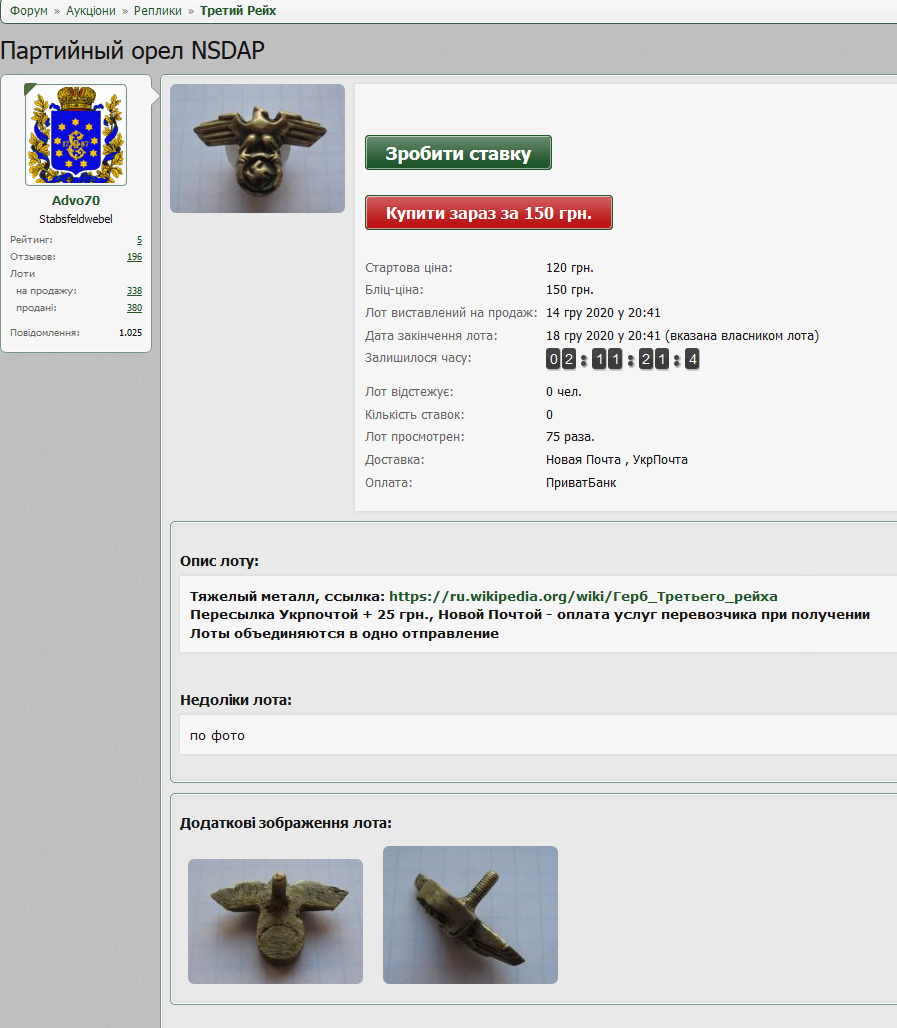Open the 338 lots for sale link
Viewport: 897px width, 1028px height.
[134, 290]
